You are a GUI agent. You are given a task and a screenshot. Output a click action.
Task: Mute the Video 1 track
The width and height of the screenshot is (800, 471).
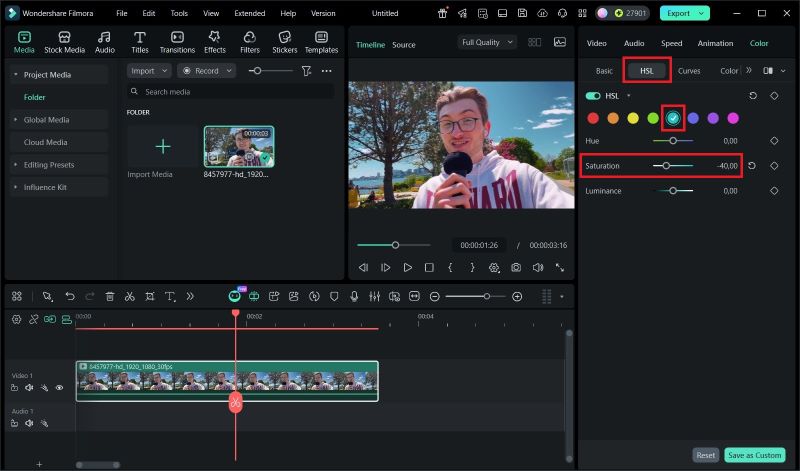29,388
